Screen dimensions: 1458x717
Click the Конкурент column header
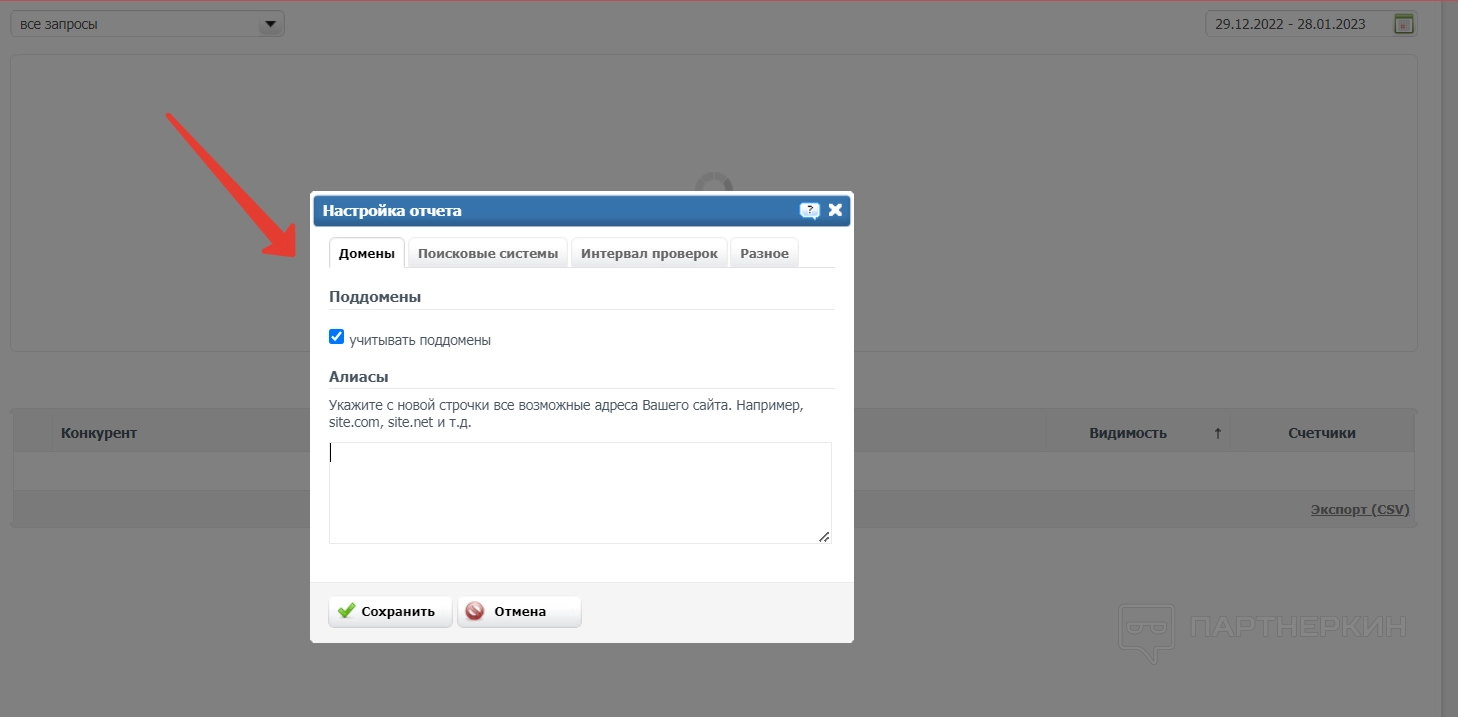pyautogui.click(x=99, y=433)
